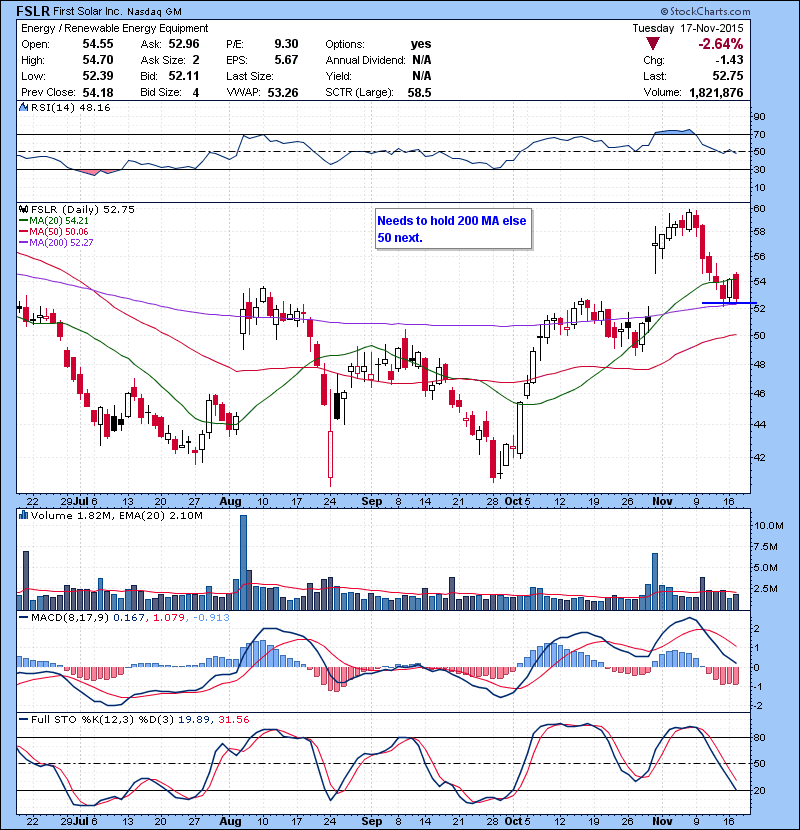Click the Ask price 52.96
Viewport: 800px width, 830px height.
click(x=184, y=44)
